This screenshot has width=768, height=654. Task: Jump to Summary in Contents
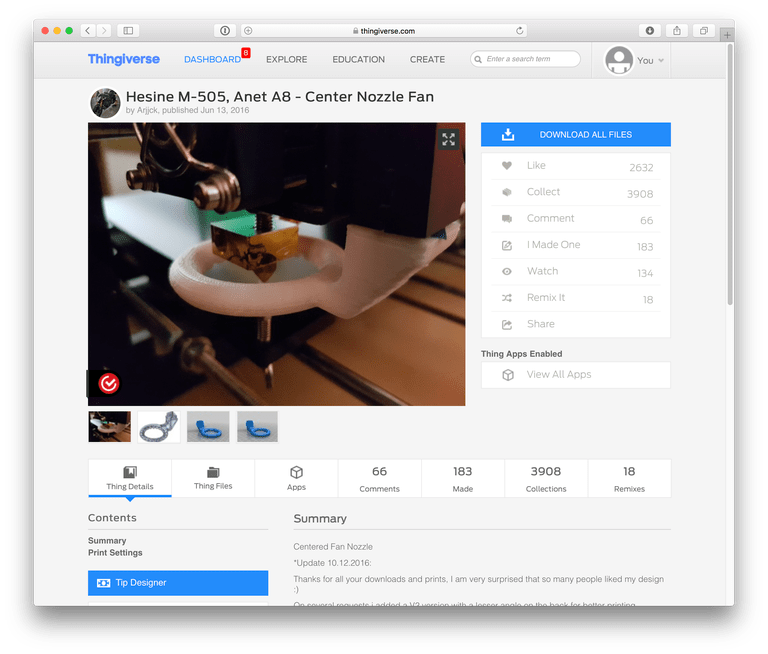click(x=107, y=540)
